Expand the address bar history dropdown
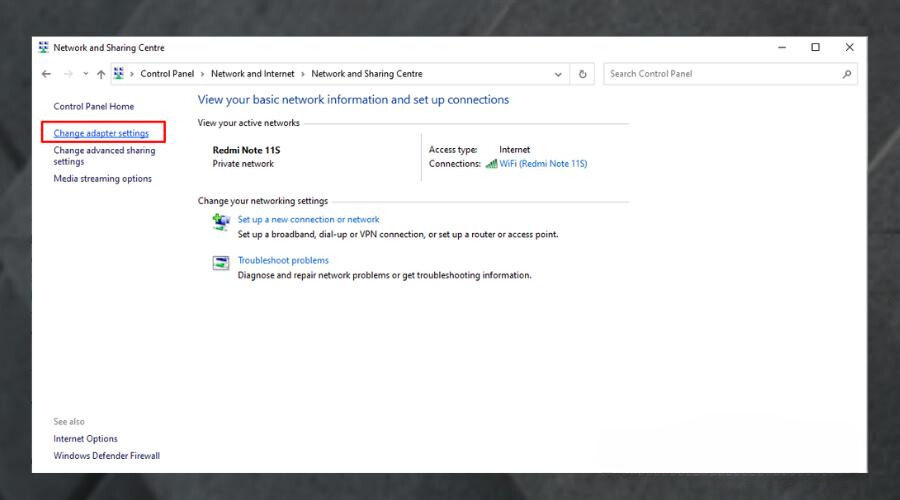The width and height of the screenshot is (900, 500). pyautogui.click(x=558, y=74)
